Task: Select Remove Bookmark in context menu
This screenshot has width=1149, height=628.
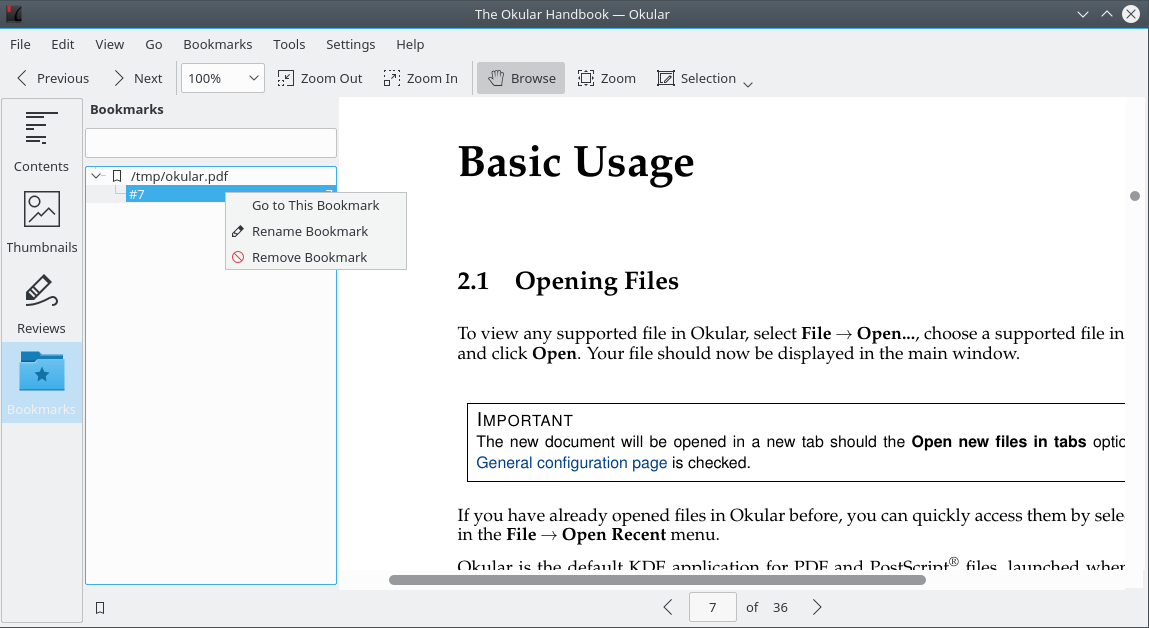Action: 310,257
